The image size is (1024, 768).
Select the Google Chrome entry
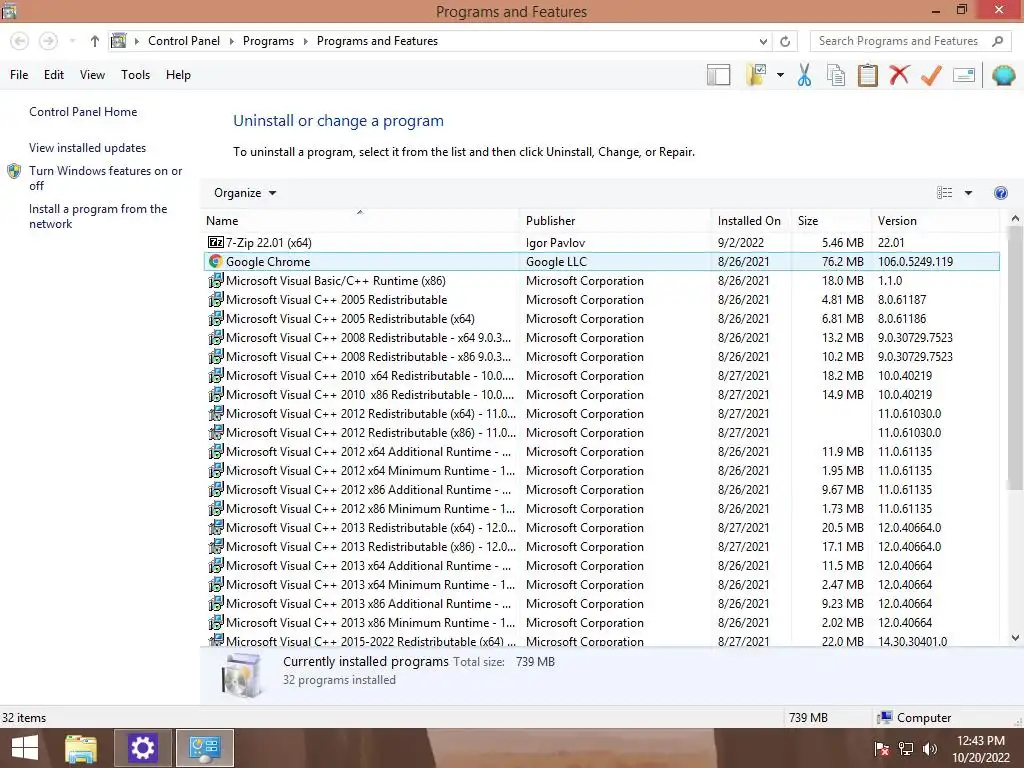[x=601, y=262]
